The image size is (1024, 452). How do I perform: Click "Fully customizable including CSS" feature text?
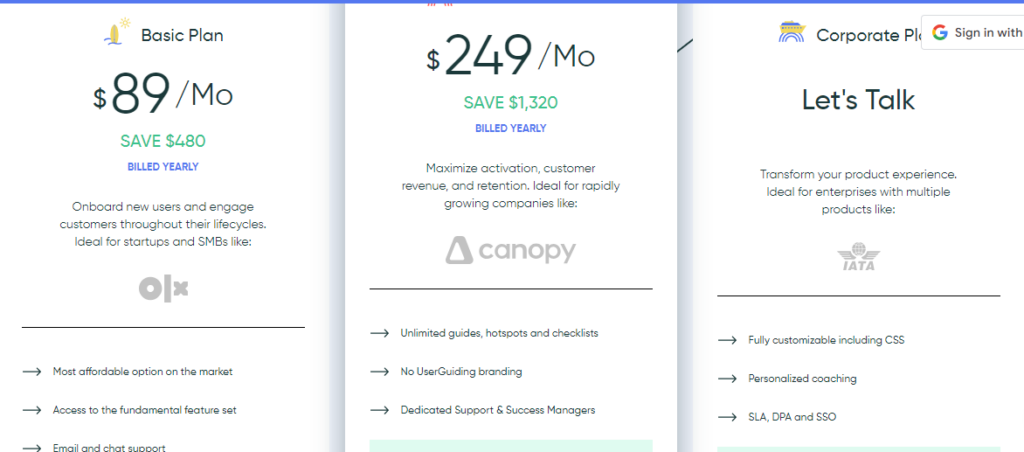826,340
